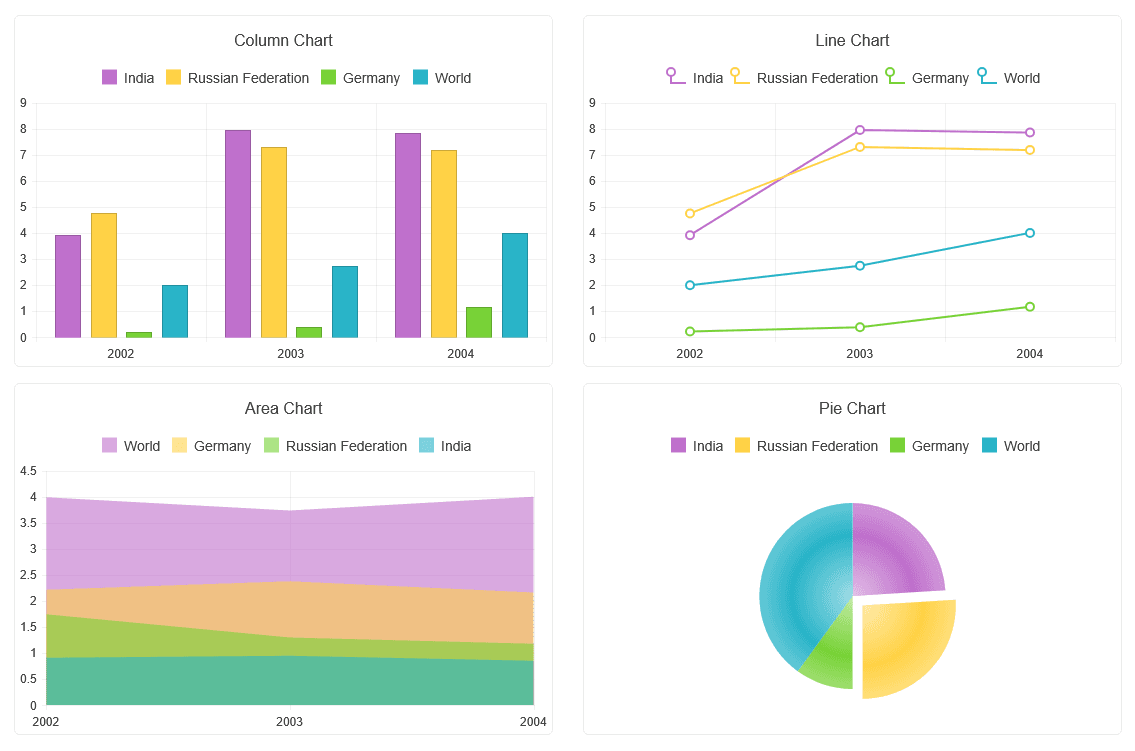Image resolution: width=1135 pixels, height=751 pixels.
Task: Toggle Germany legend in Line Chart
Action: (x=927, y=77)
